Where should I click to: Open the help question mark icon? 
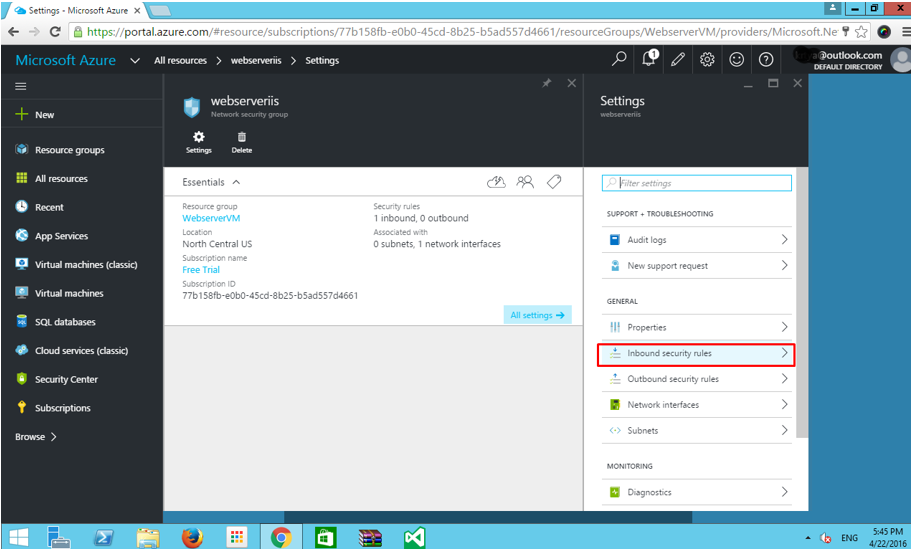click(x=766, y=59)
